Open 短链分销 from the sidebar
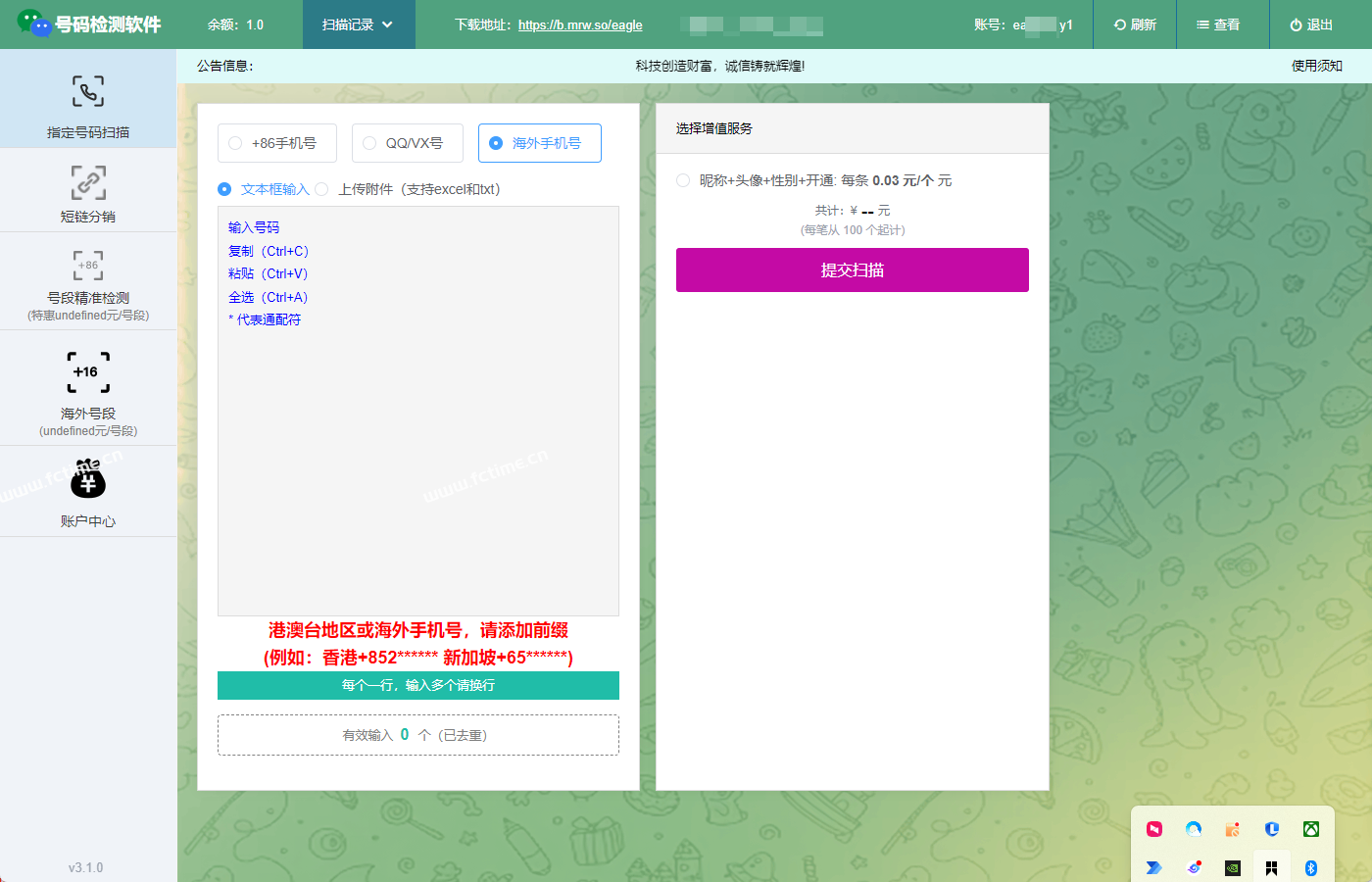Viewport: 1372px width, 882px height. click(x=88, y=191)
